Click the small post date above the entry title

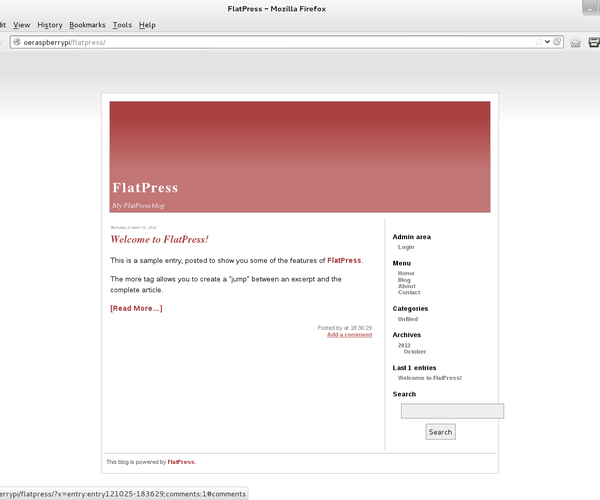133,228
